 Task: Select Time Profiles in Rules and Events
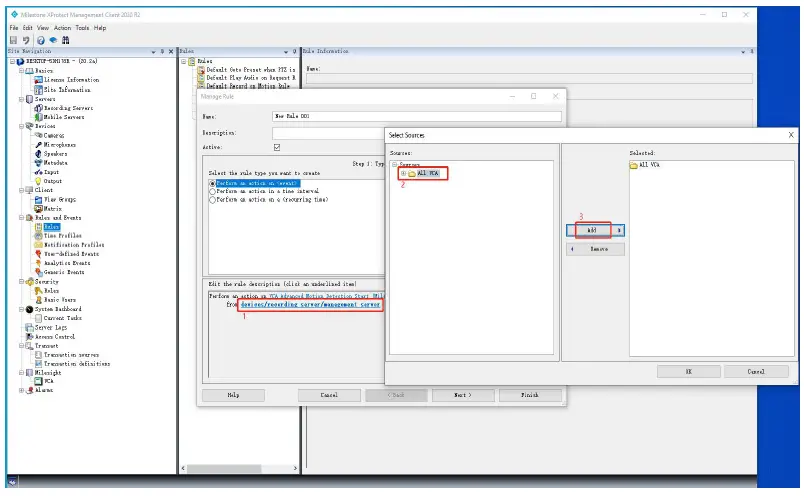(63, 235)
